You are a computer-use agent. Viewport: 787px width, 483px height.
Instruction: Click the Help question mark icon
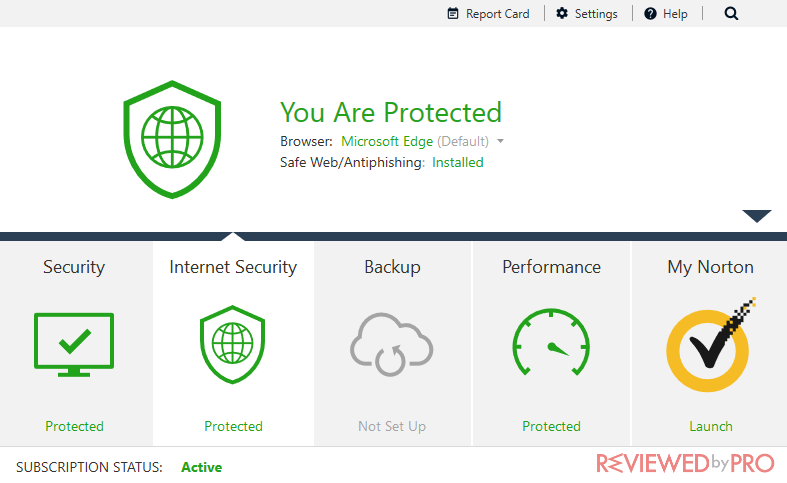coord(650,14)
